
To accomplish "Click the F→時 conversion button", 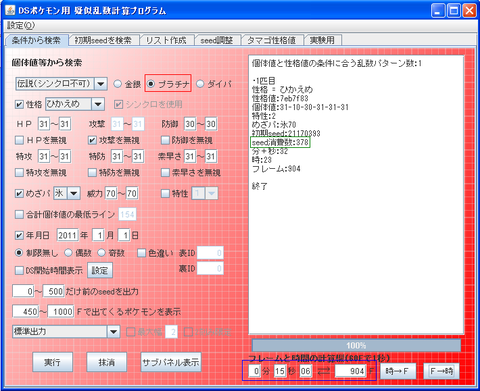I will coord(441,371).
